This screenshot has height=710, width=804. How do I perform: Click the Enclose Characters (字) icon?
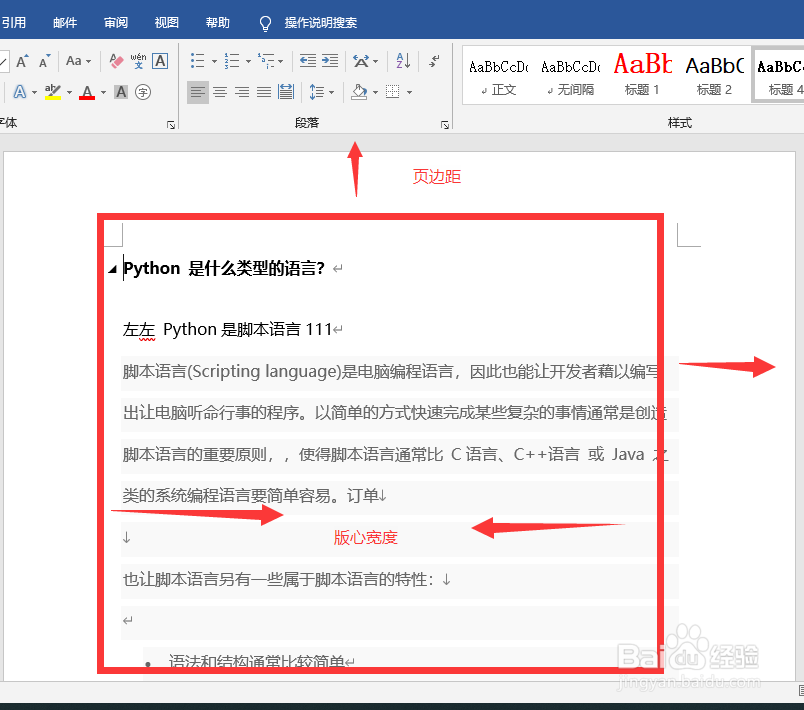point(143,92)
